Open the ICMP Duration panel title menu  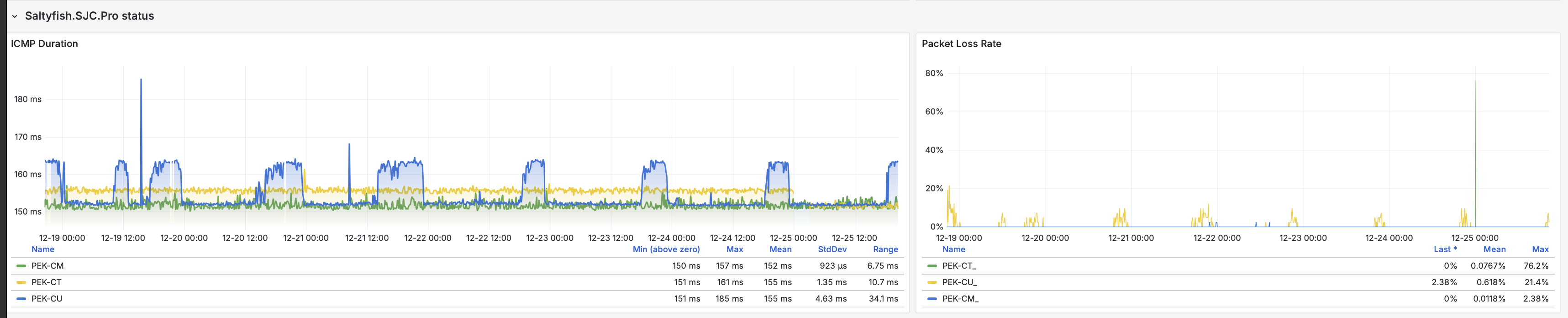coord(44,44)
